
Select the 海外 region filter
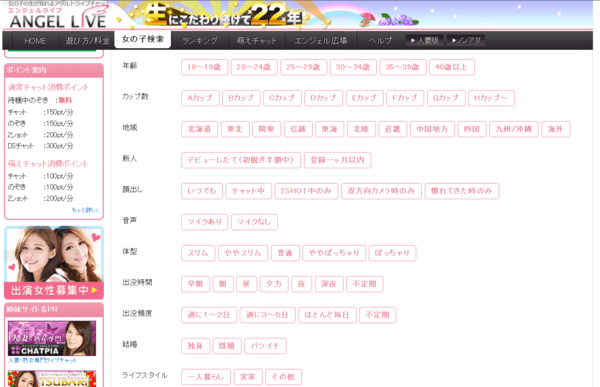point(556,129)
